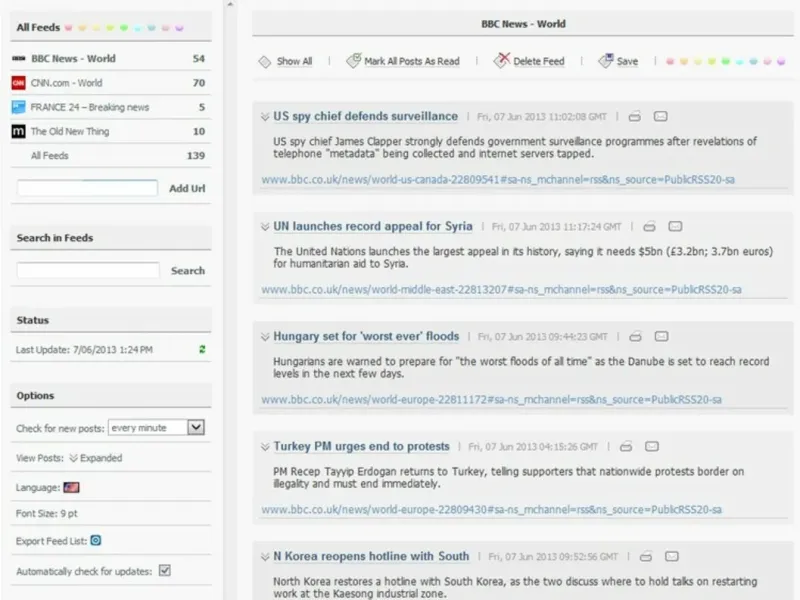800x600 pixels.
Task: Refresh feeds using green Status update icon
Action: pos(202,349)
